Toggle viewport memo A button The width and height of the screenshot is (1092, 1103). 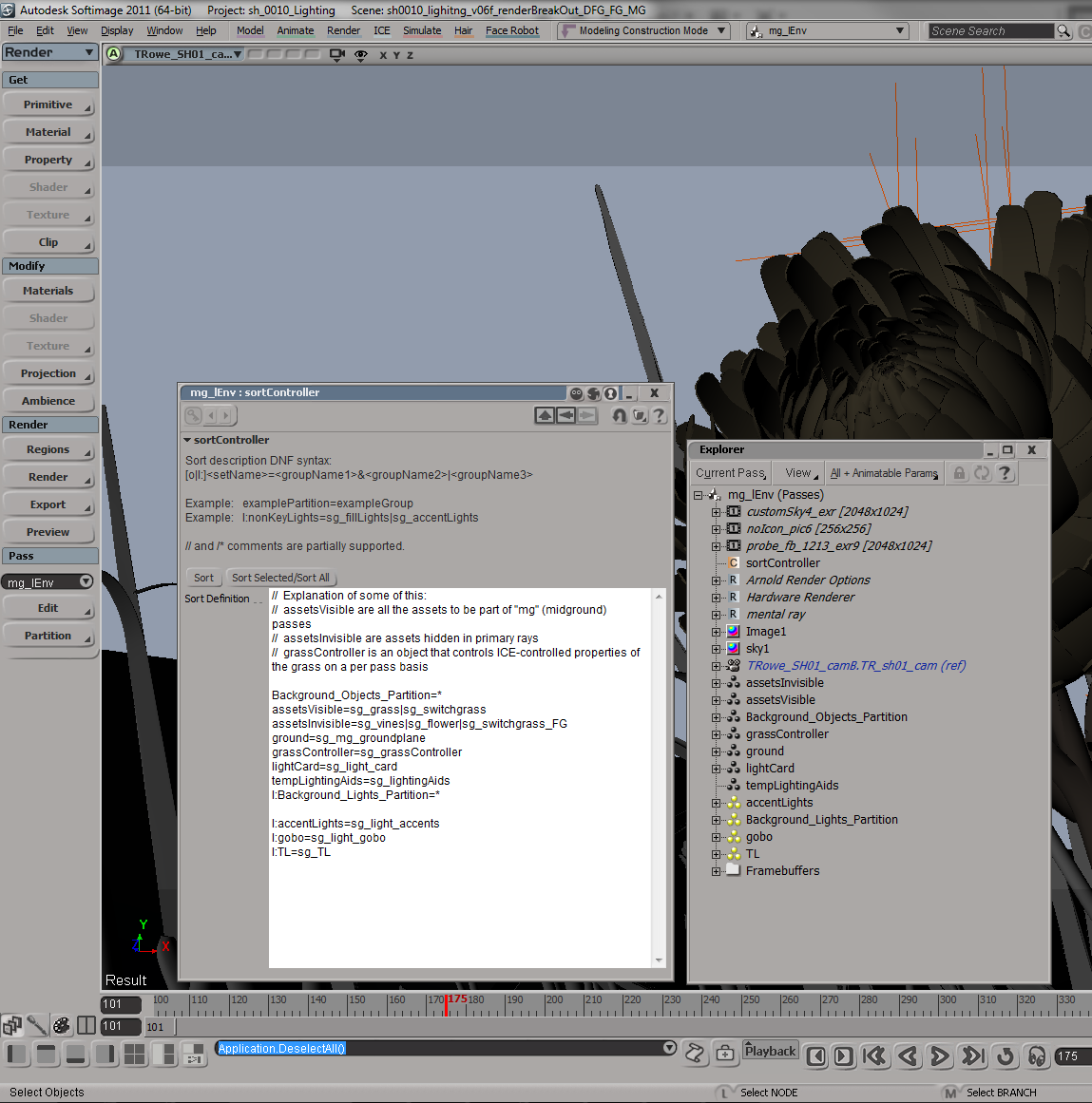[x=114, y=54]
